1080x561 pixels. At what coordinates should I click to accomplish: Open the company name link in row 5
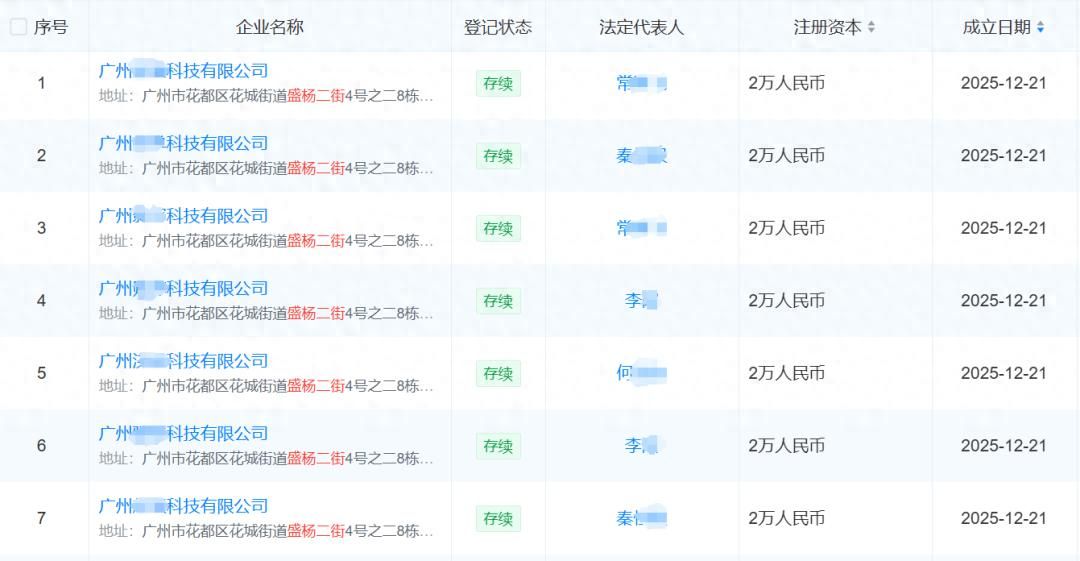click(x=184, y=361)
